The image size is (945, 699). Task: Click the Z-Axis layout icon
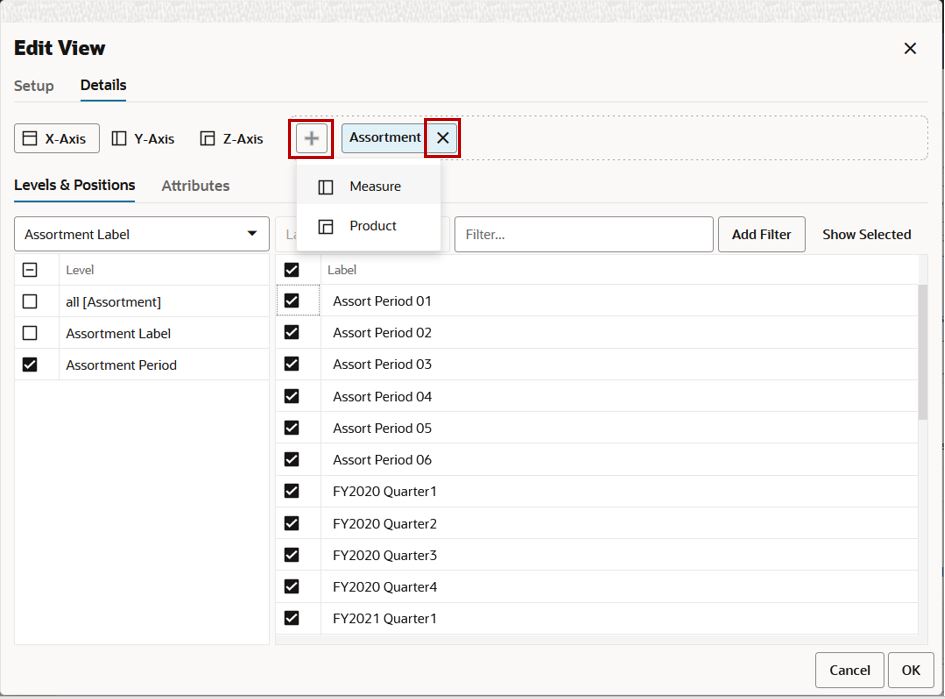pos(207,139)
